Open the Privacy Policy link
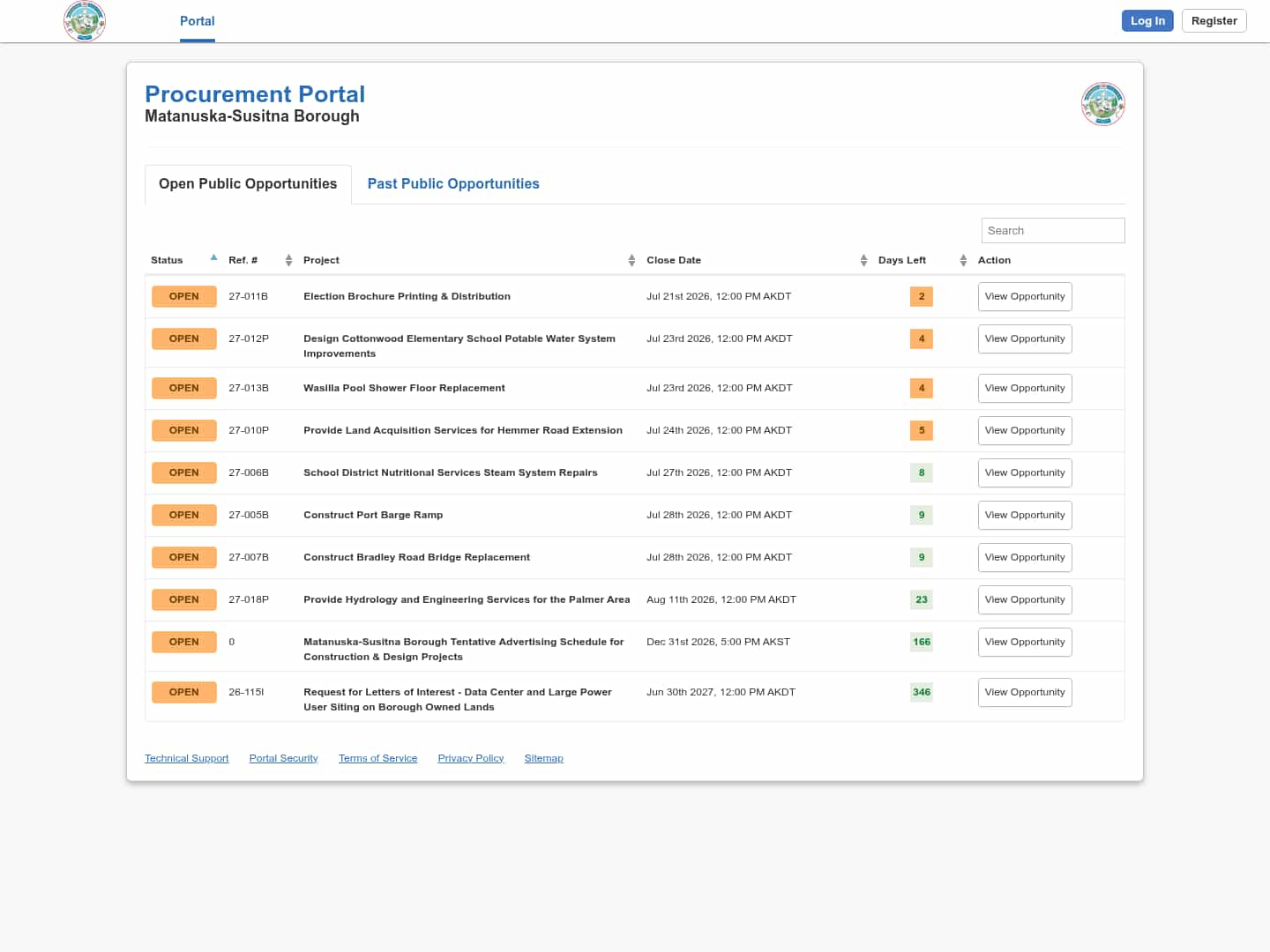This screenshot has width=1270, height=952. click(x=471, y=758)
